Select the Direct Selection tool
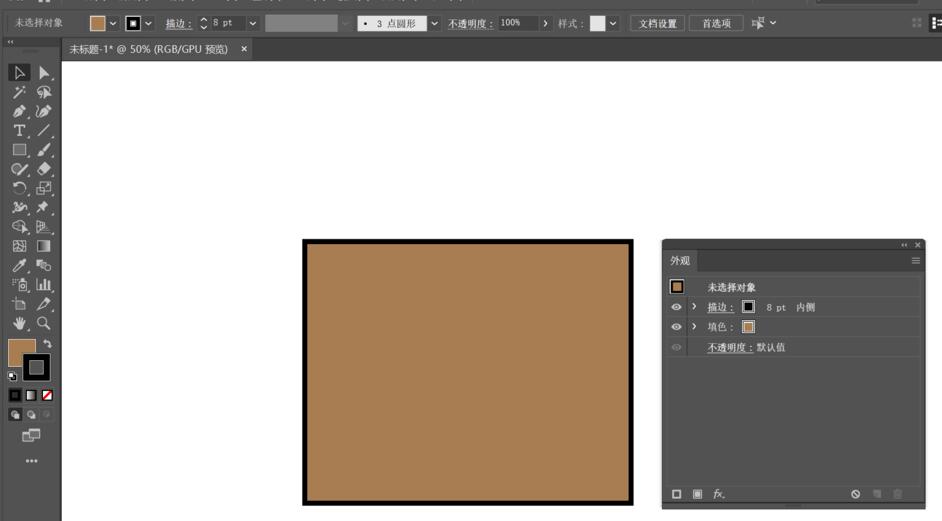This screenshot has height=521, width=942. tap(44, 72)
